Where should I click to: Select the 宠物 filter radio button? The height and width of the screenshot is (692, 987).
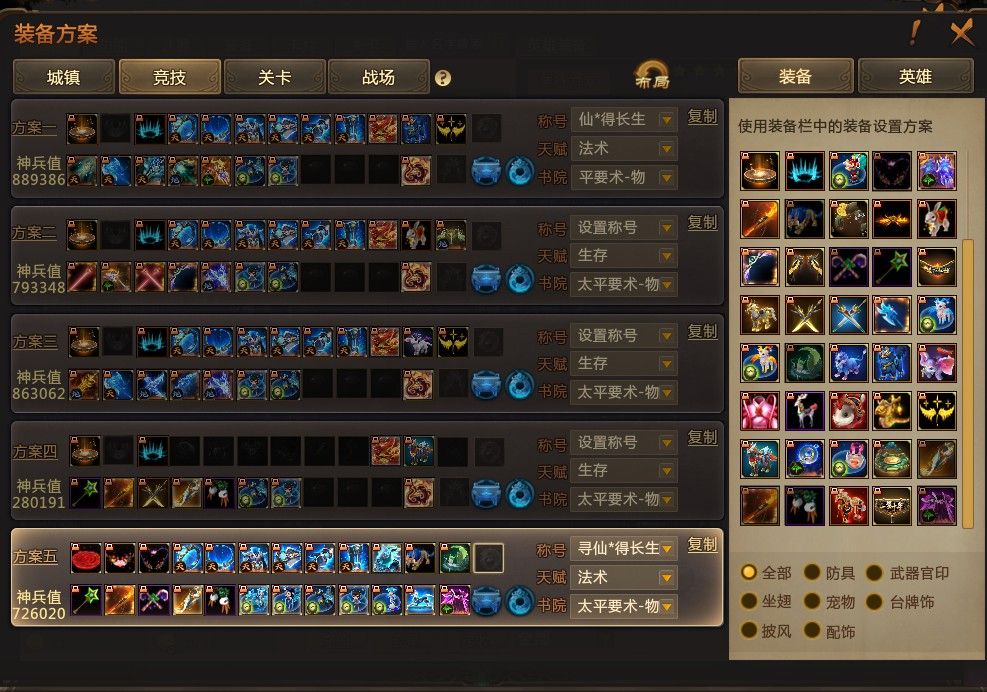[812, 602]
